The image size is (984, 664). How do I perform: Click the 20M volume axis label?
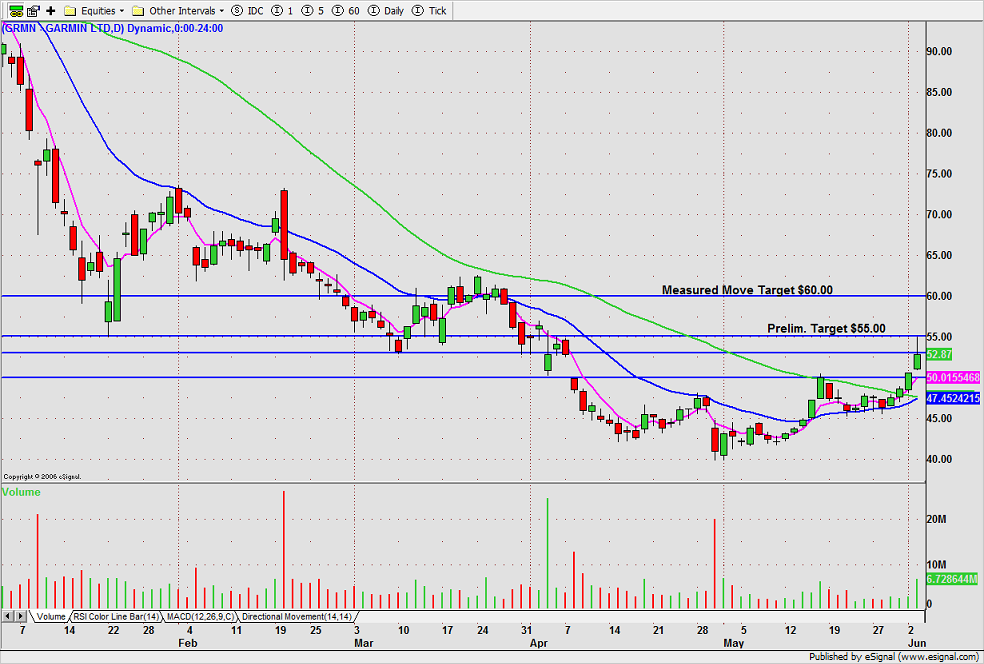click(936, 520)
